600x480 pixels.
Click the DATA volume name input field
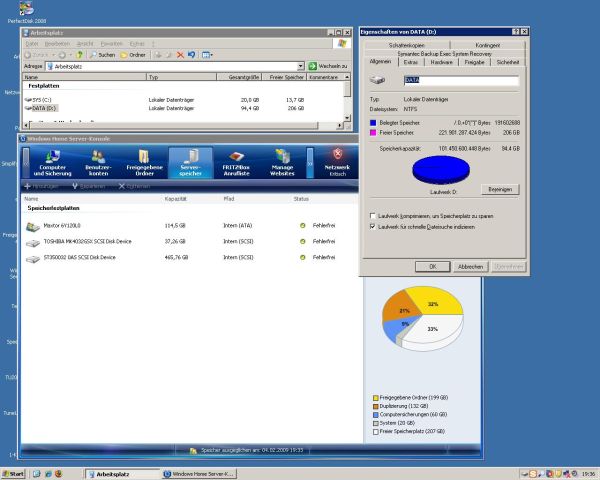pos(461,80)
